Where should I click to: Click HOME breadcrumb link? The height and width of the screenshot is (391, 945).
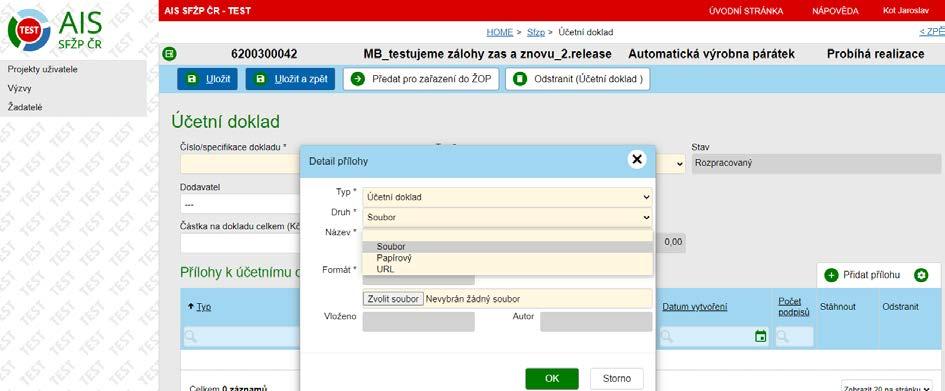point(500,32)
